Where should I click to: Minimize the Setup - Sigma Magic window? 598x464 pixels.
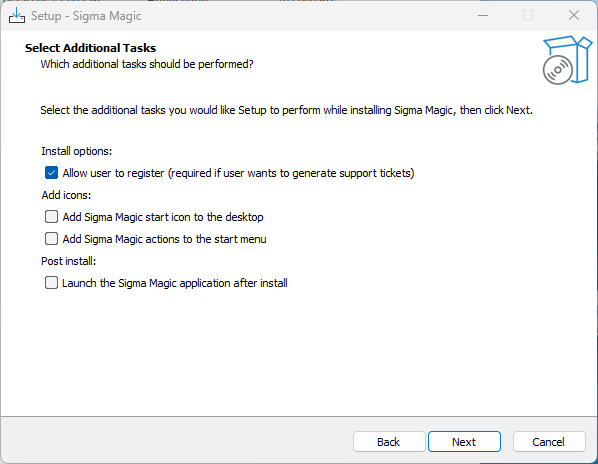(x=483, y=16)
